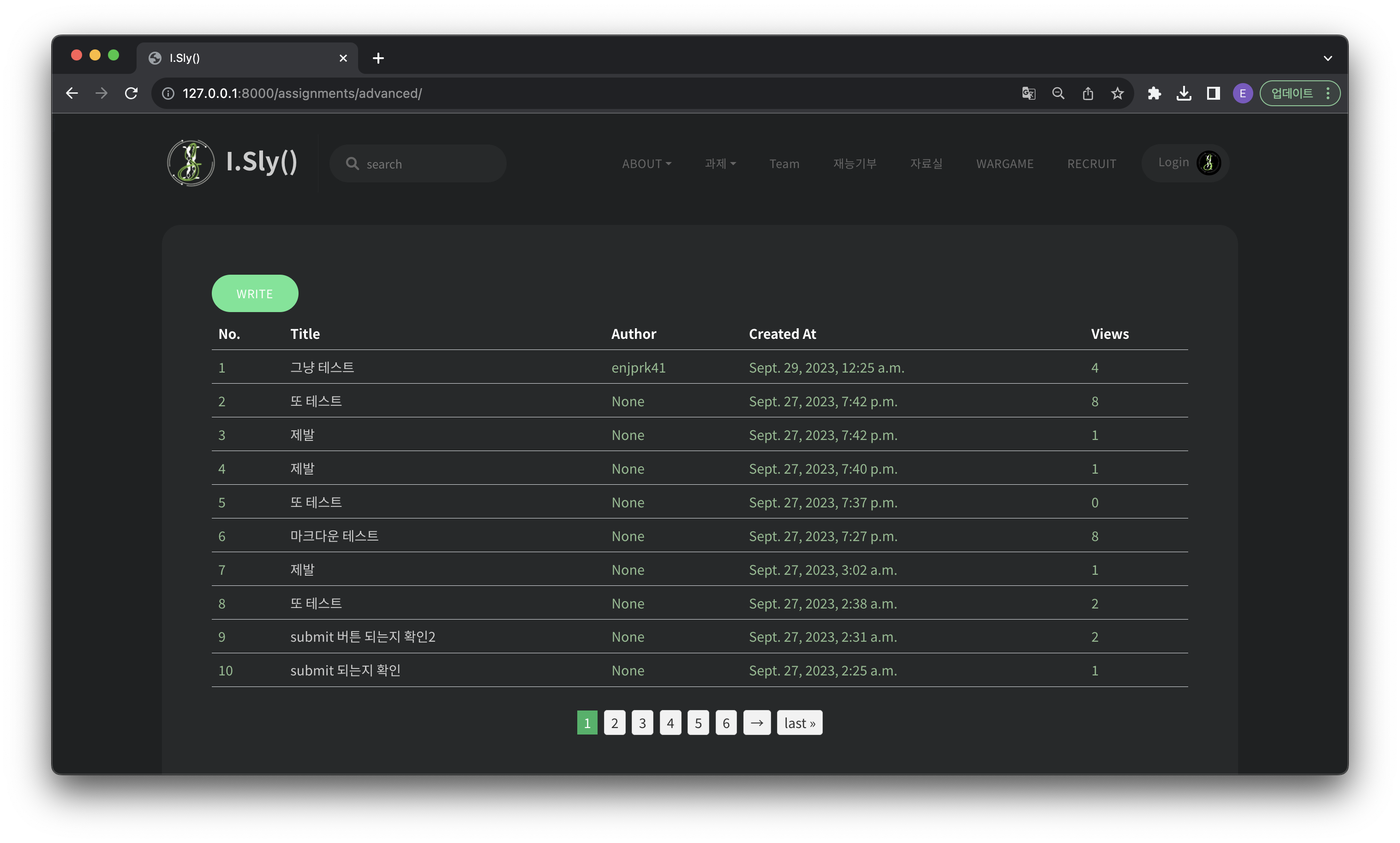Click the Title column header
The width and height of the screenshot is (1400, 843).
click(305, 334)
